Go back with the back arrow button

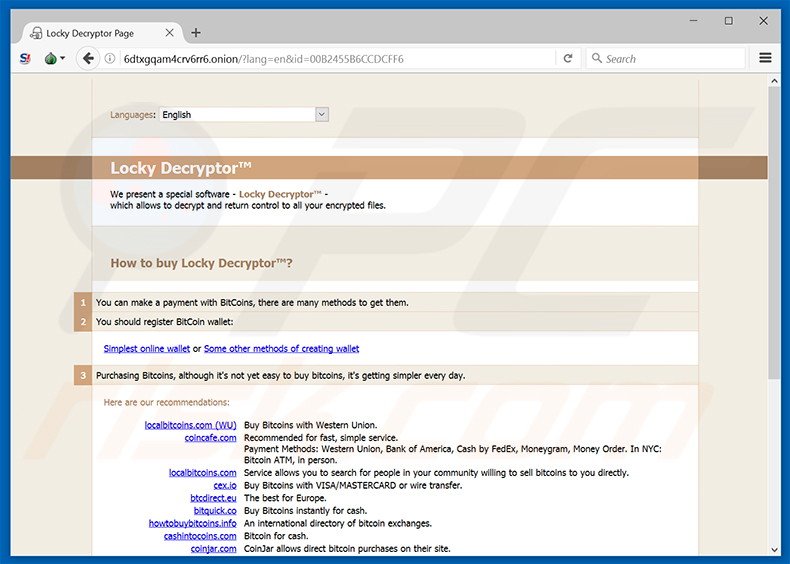[88, 58]
